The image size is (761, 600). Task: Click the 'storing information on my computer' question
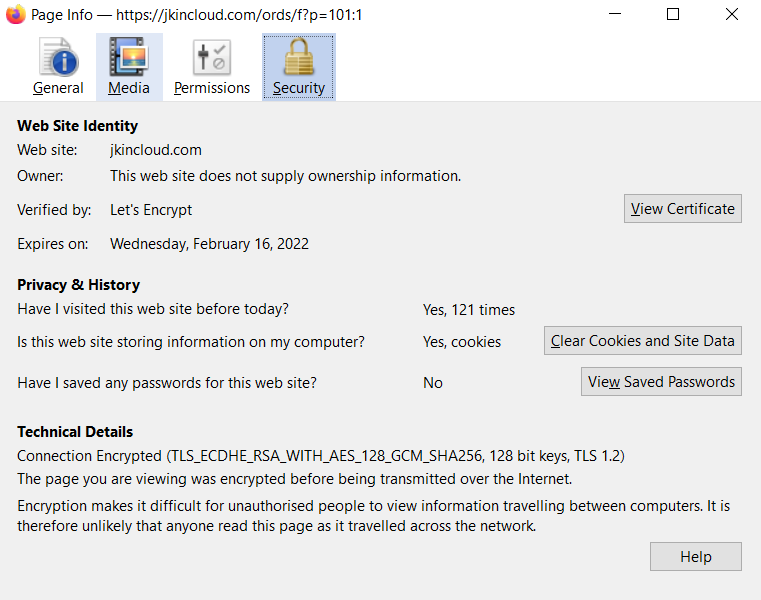coord(191,342)
